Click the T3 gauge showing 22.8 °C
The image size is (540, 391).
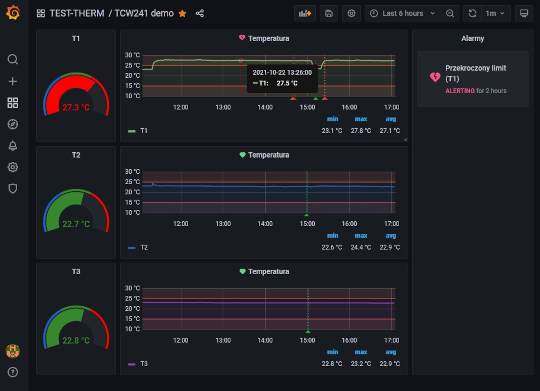tap(76, 327)
